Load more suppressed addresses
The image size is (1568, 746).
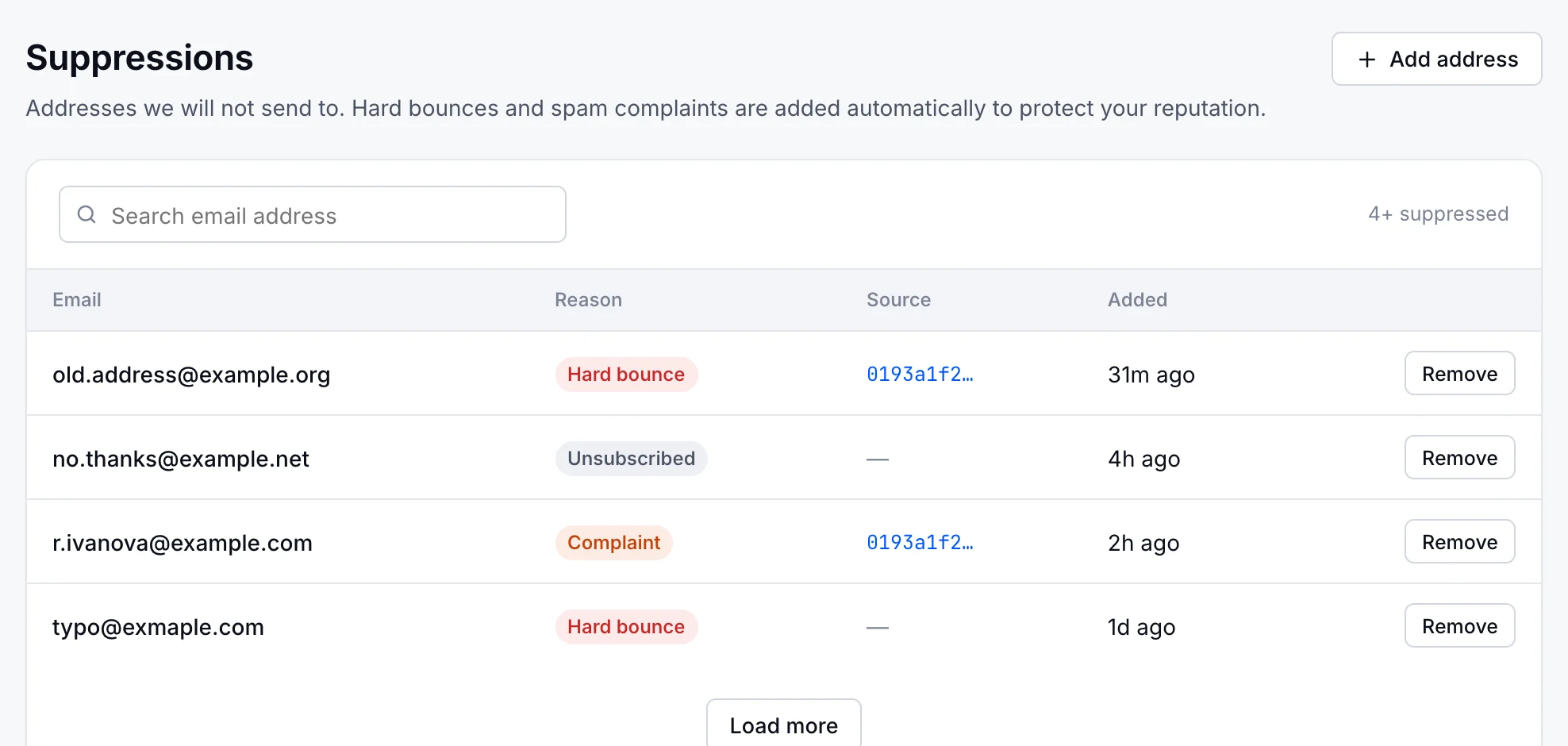pos(784,723)
